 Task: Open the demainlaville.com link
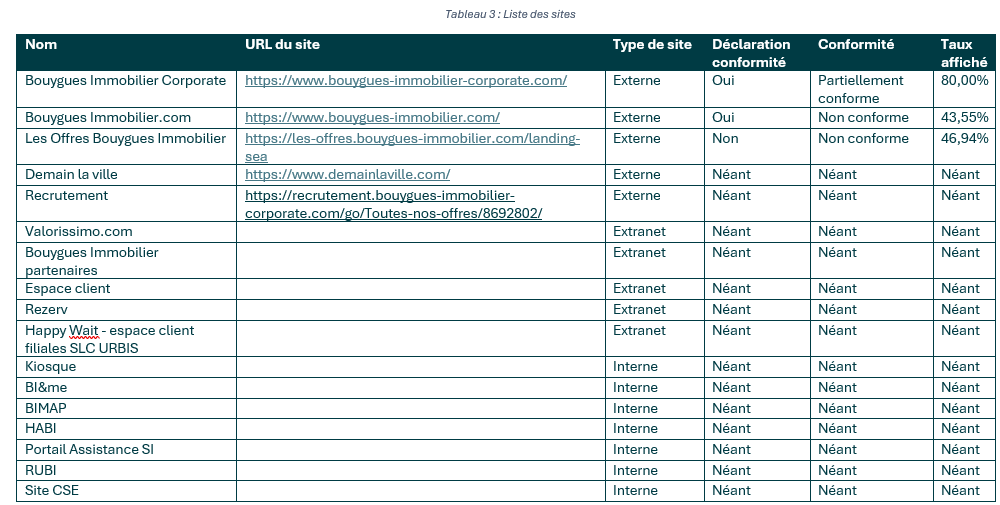click(x=348, y=174)
